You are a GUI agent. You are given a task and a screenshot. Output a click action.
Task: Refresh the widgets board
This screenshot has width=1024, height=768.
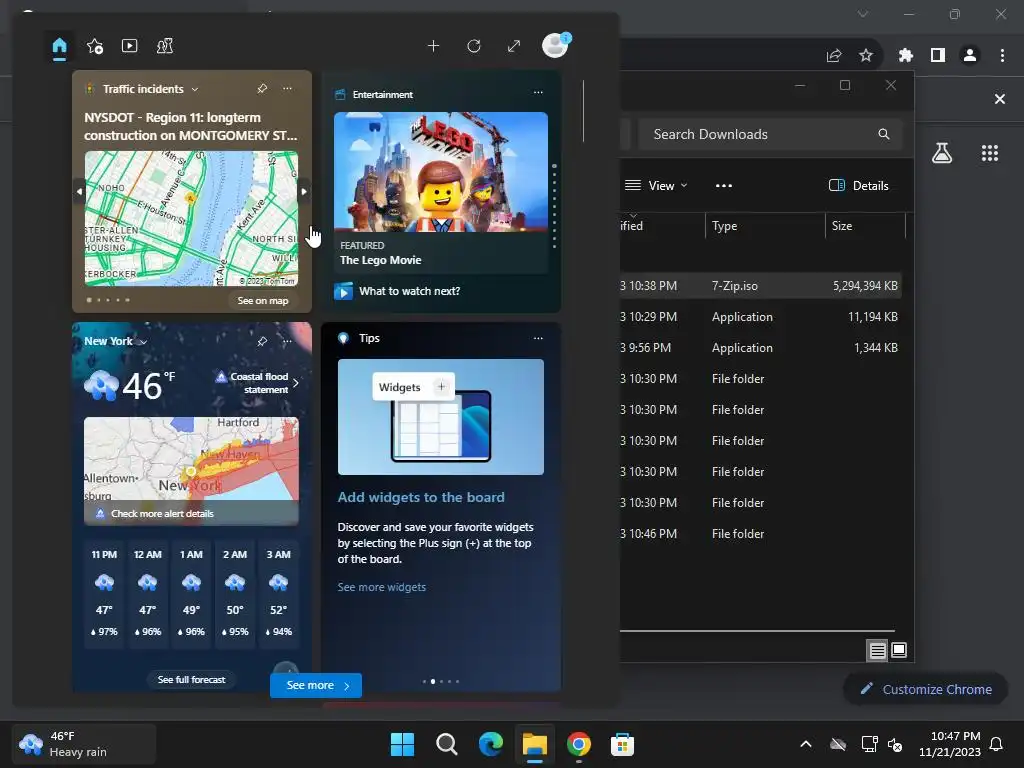coord(474,46)
